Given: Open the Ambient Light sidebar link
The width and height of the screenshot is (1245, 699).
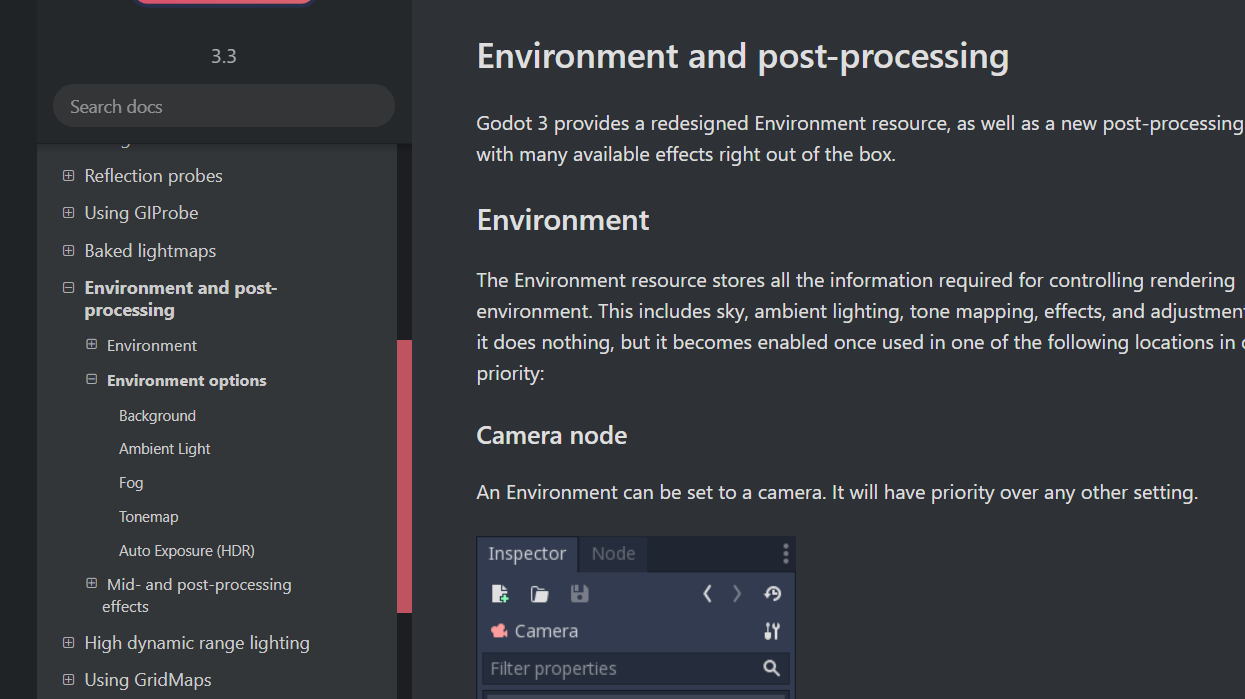Looking at the screenshot, I should click(x=164, y=448).
